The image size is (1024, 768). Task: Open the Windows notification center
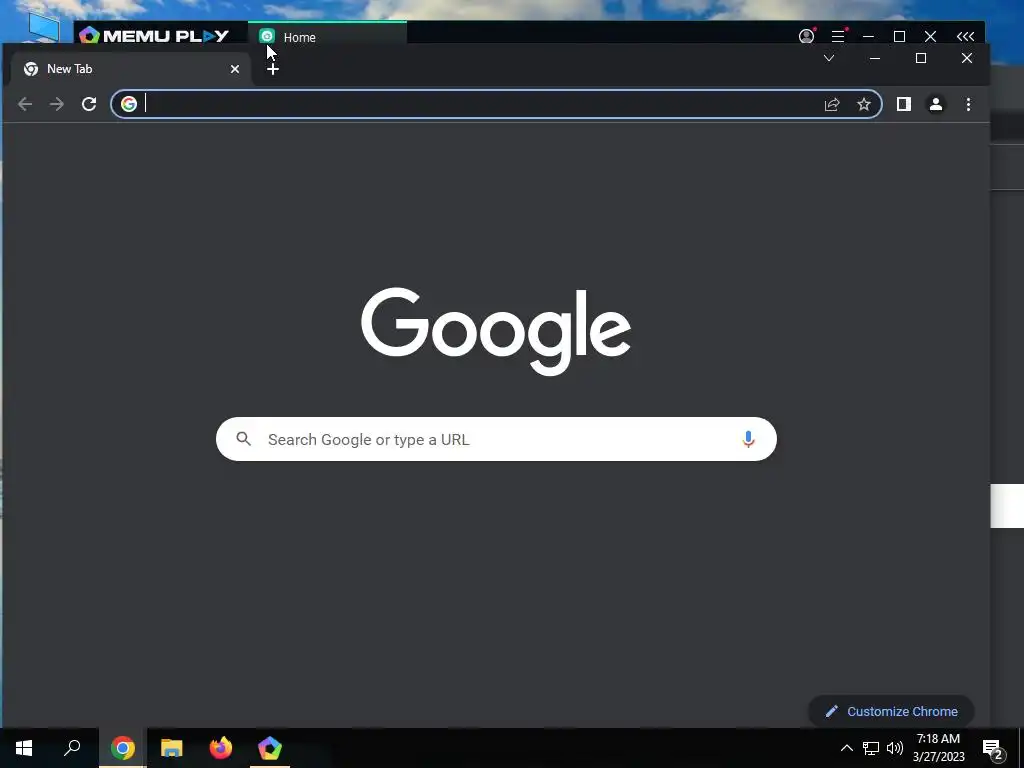tap(993, 748)
